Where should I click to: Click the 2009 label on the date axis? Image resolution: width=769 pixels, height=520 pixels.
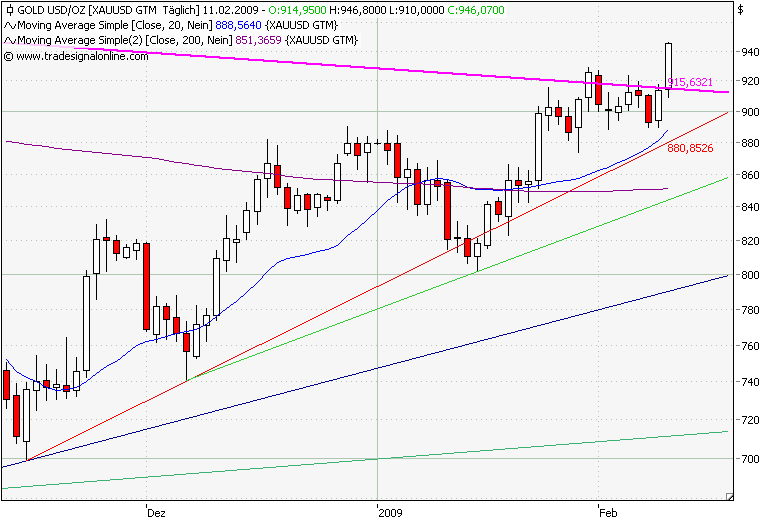390,513
